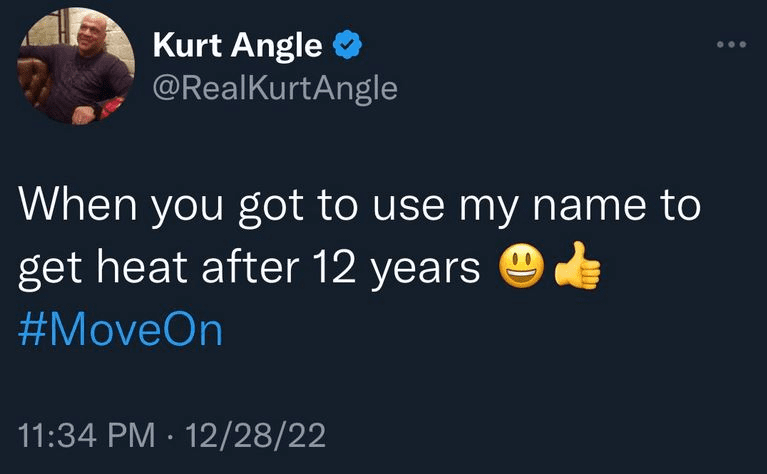The width and height of the screenshot is (767, 474).
Task: Click the thumbs-up emoji
Action: coord(577,270)
